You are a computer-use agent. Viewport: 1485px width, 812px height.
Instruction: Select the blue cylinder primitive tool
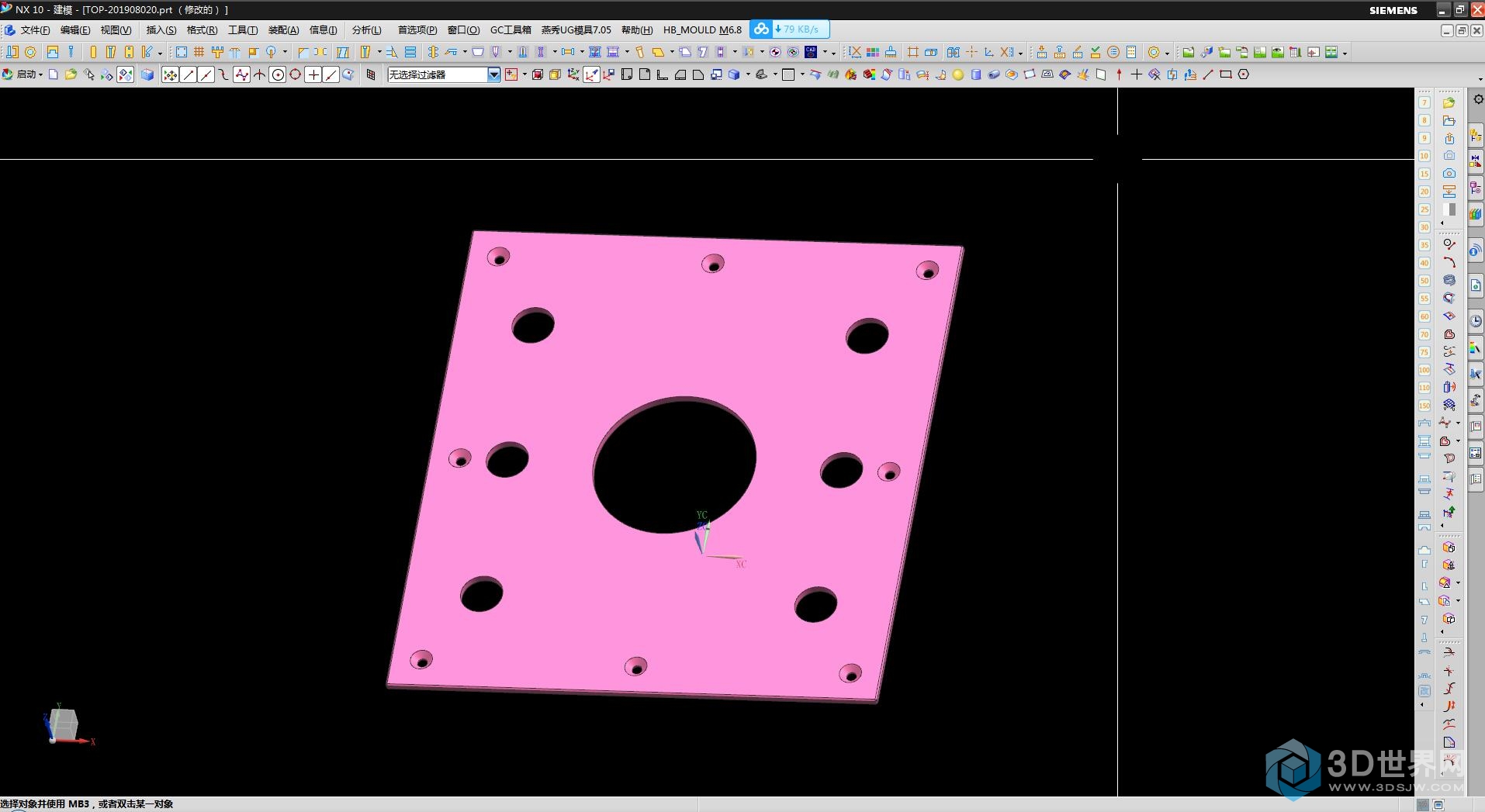(976, 74)
